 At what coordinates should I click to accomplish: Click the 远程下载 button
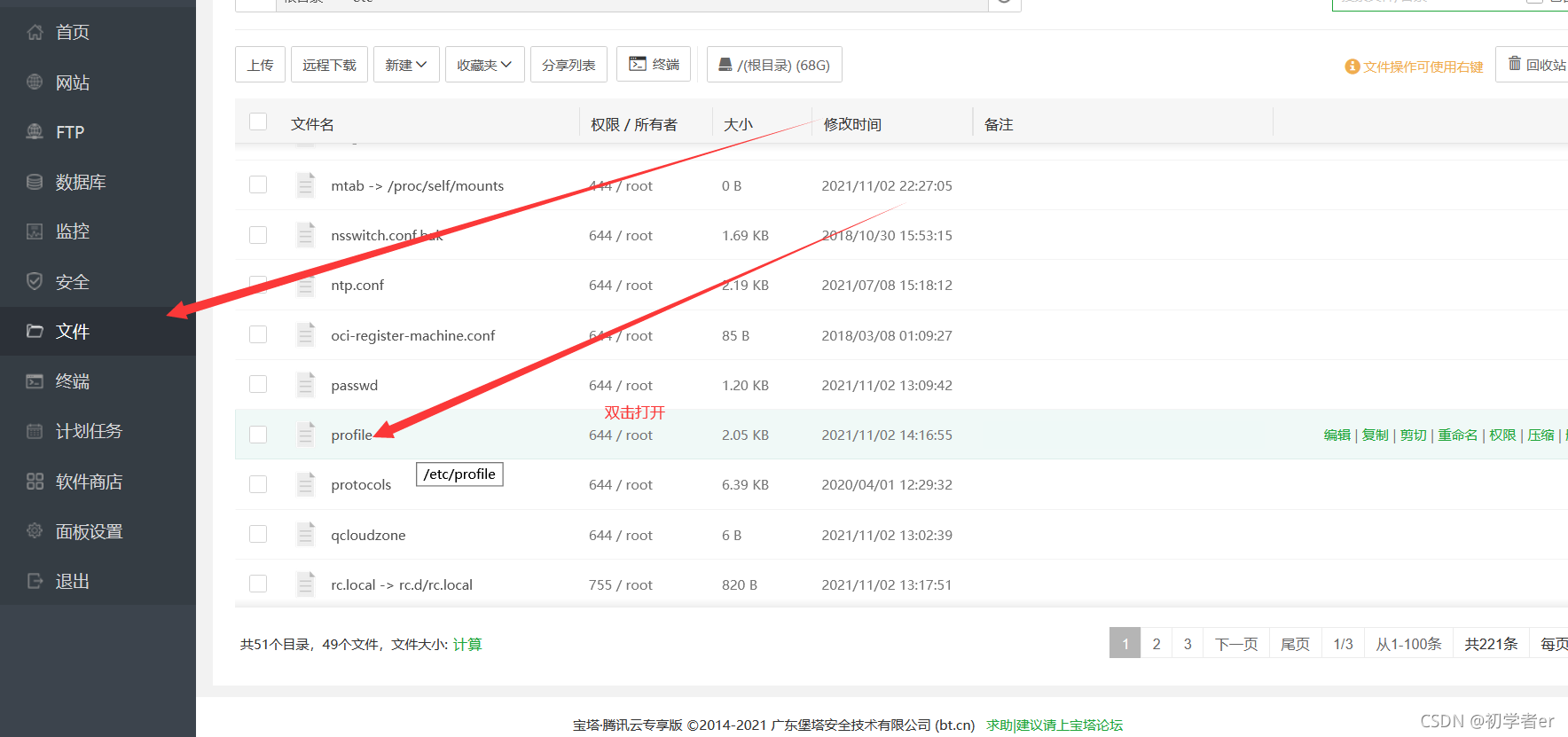pyautogui.click(x=329, y=65)
